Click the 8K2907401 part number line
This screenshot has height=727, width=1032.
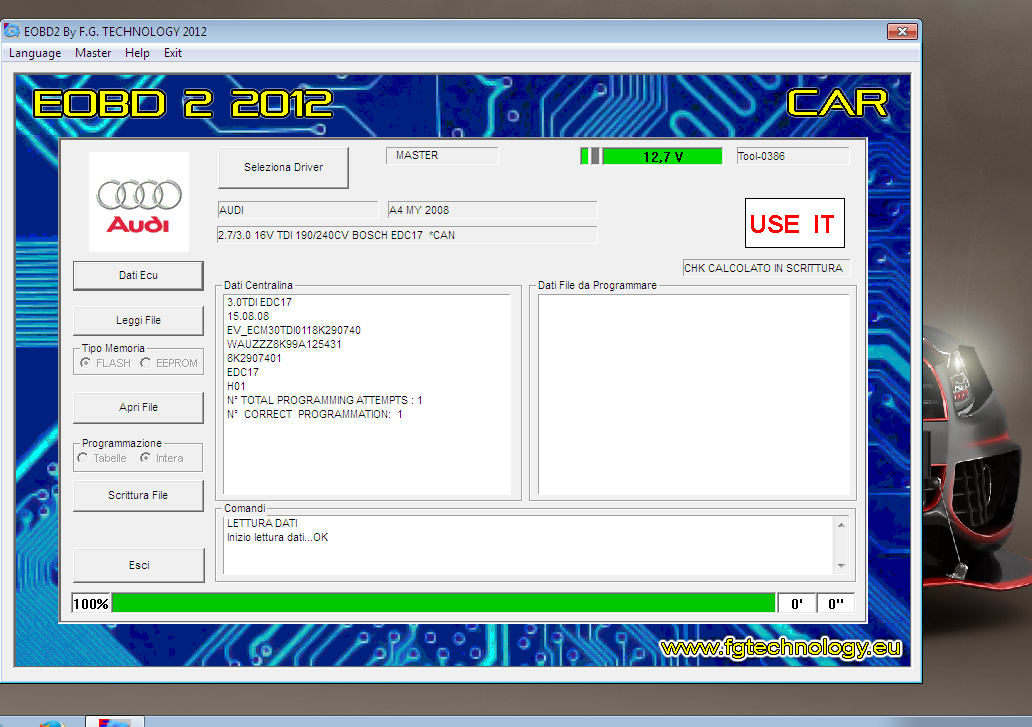(254, 358)
